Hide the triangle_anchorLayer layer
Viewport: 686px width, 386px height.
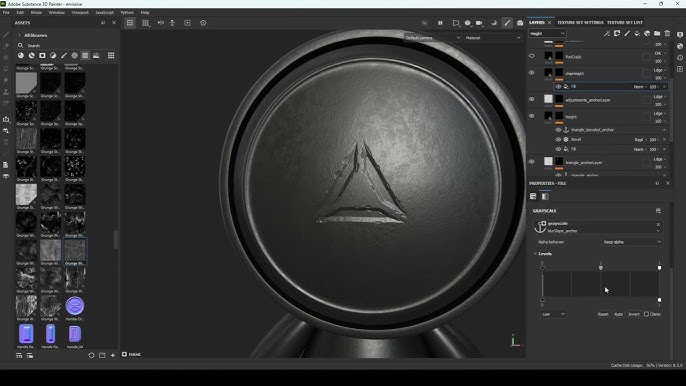[532, 161]
